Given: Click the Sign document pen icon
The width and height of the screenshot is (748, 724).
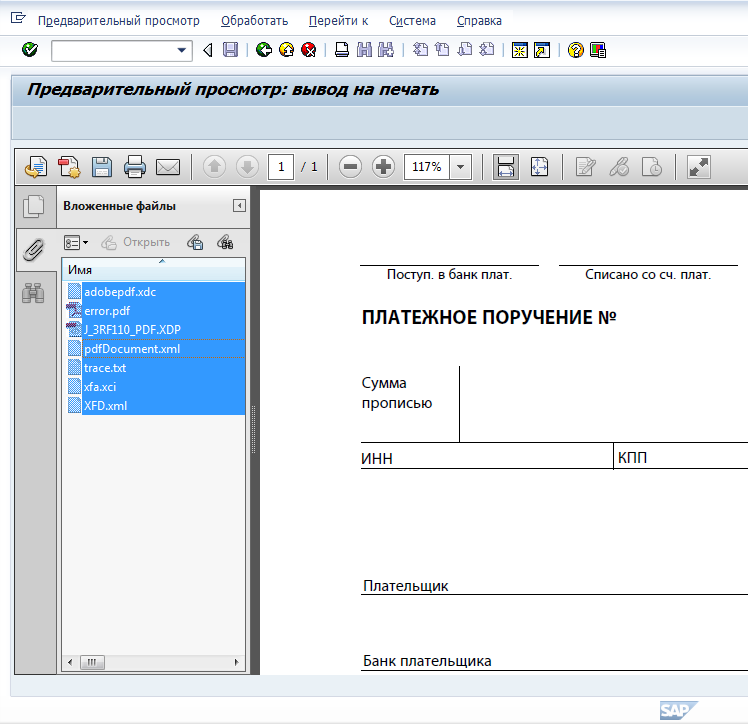Looking at the screenshot, I should click(619, 167).
